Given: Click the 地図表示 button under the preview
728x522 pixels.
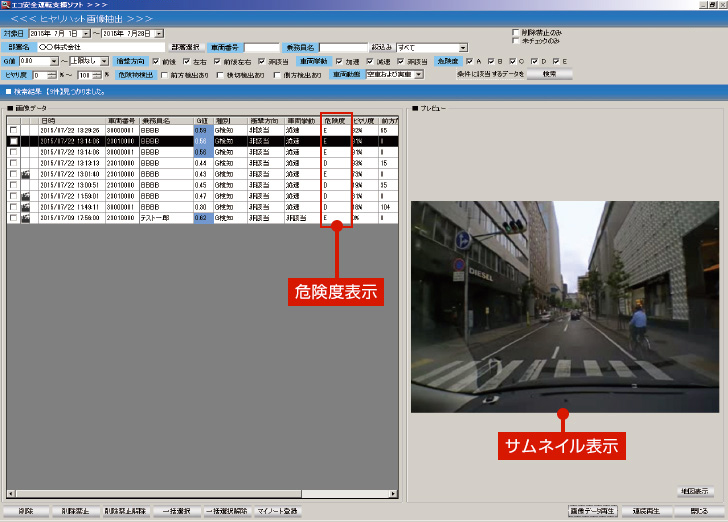Looking at the screenshot, I should click(694, 491).
